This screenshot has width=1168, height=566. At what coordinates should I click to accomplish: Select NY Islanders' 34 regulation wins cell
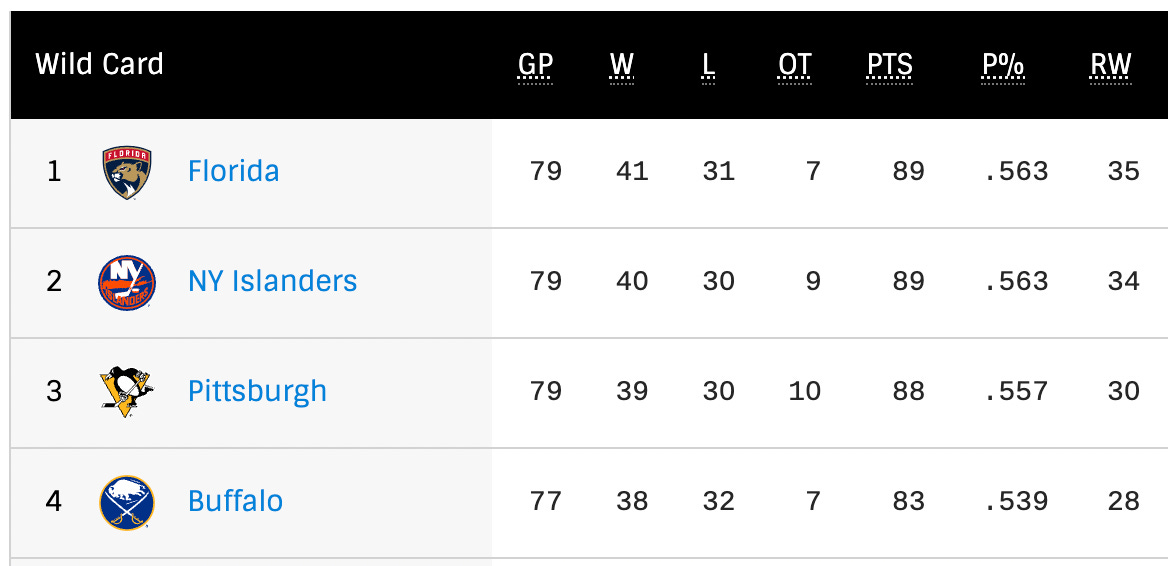[1123, 281]
